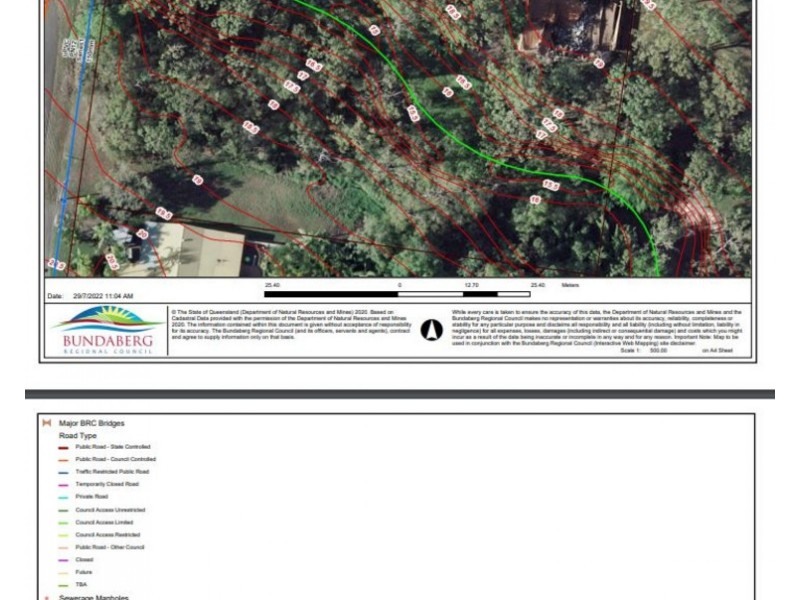The width and height of the screenshot is (800, 600).
Task: Click the State of Queensland copyright text
Action: (291, 325)
